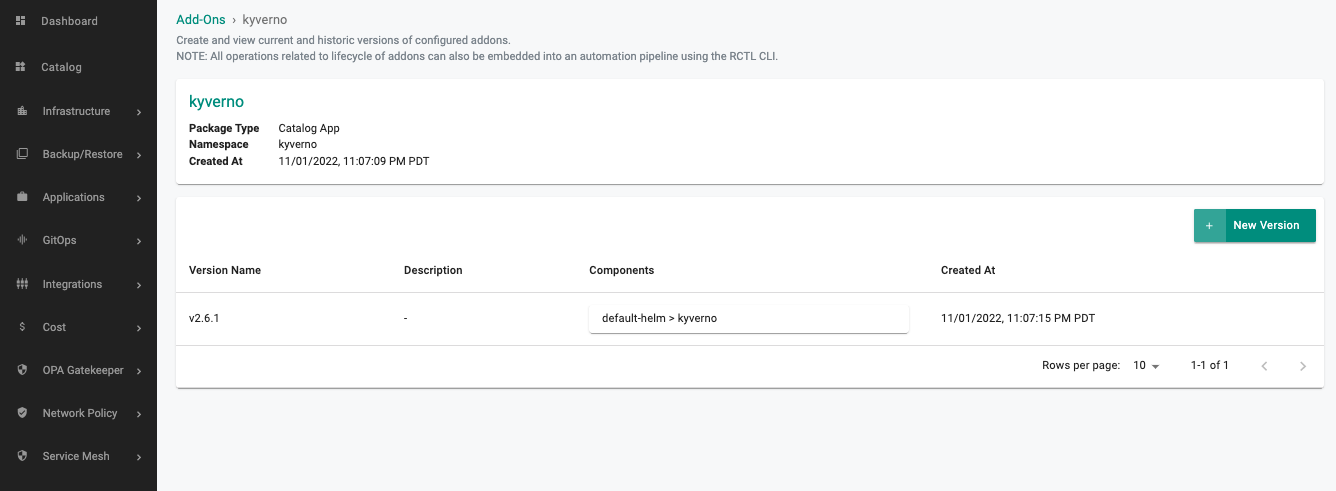Click the Components column header

[x=622, y=270]
